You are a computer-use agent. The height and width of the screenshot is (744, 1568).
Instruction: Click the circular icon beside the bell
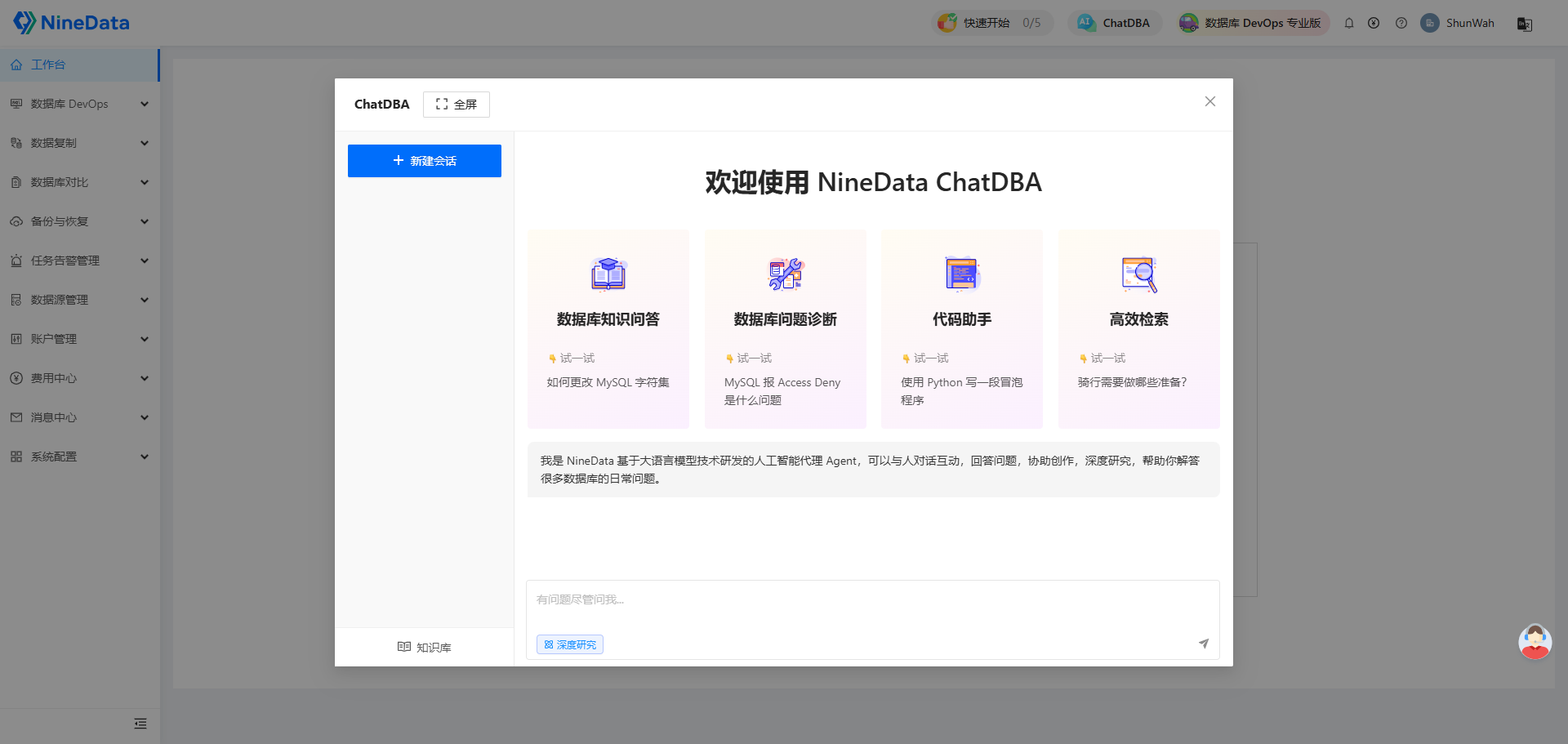pyautogui.click(x=1374, y=23)
